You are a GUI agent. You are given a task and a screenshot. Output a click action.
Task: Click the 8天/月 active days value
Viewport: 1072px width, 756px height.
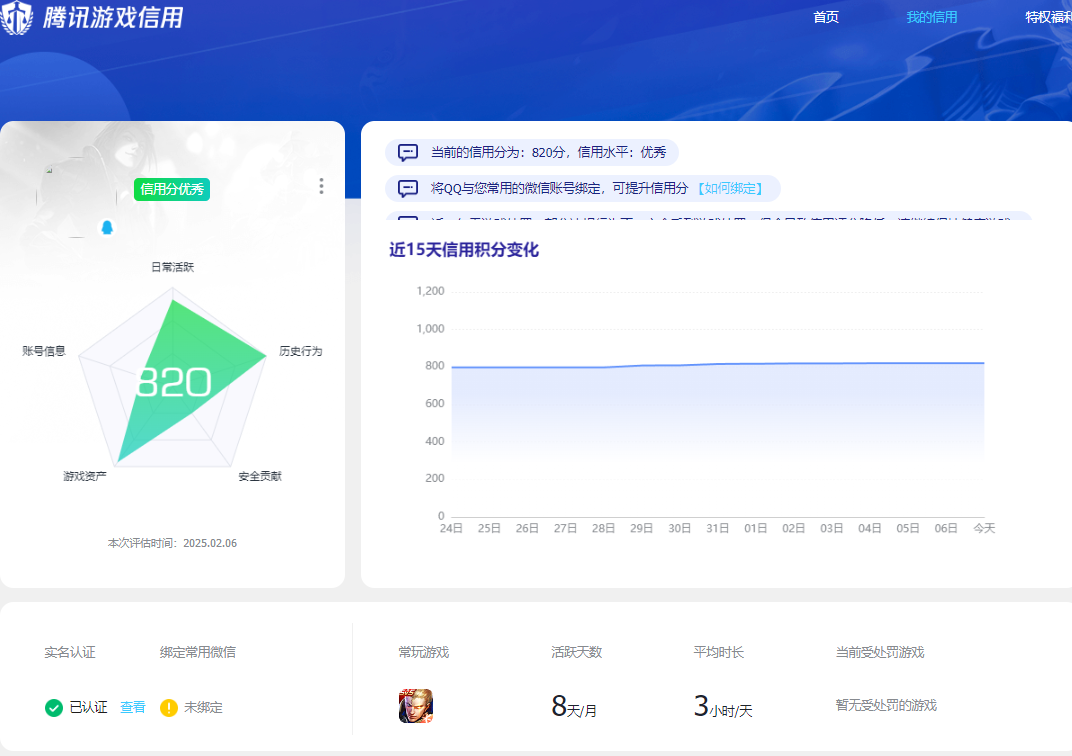coord(574,706)
